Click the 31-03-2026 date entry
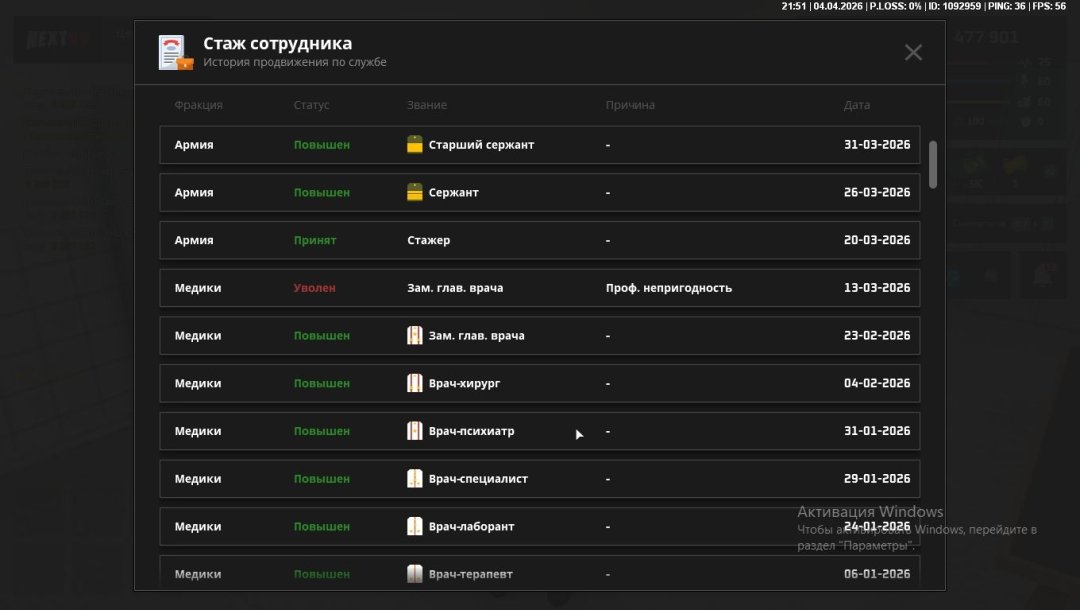 click(876, 145)
